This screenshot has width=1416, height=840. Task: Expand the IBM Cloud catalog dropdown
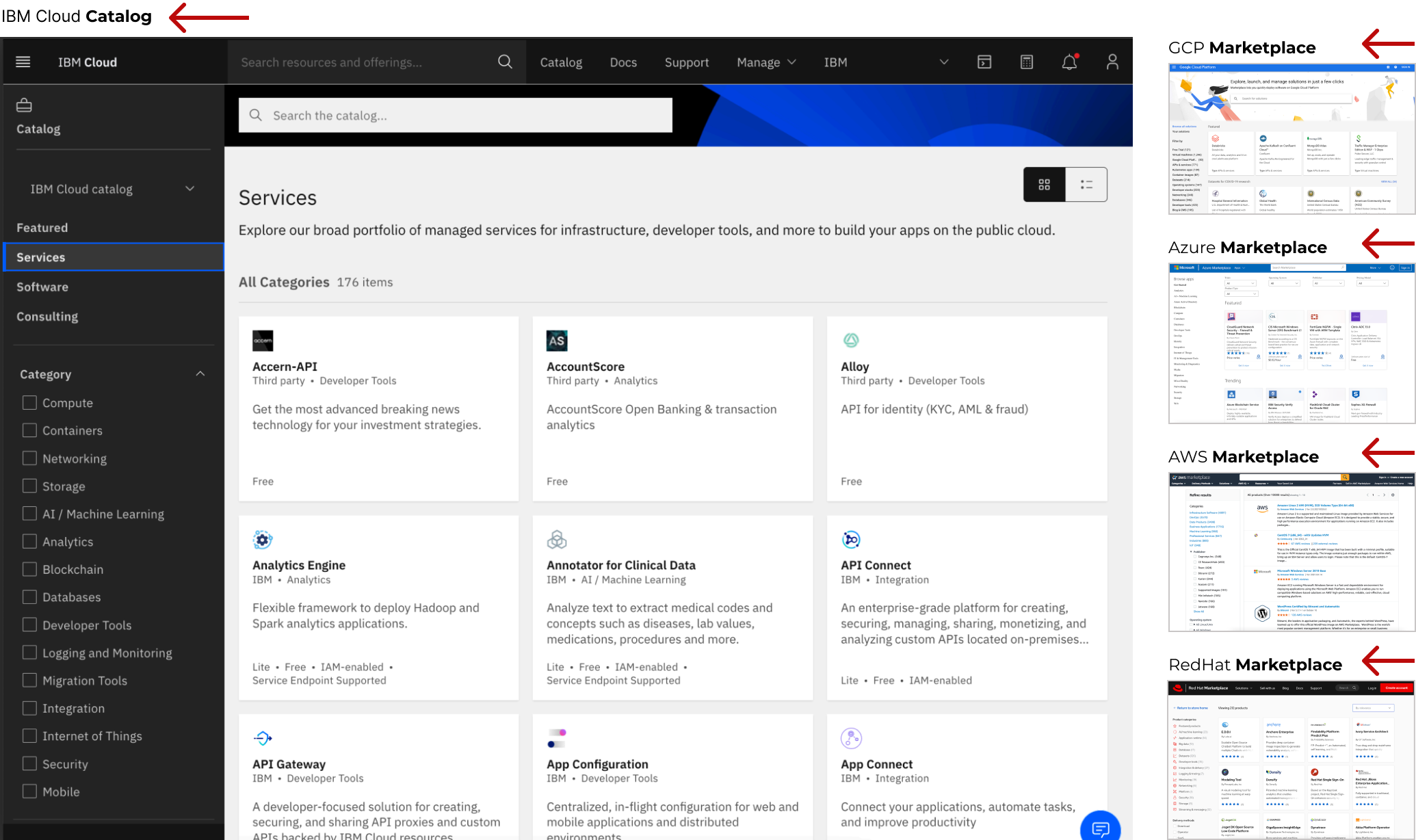coord(191,188)
